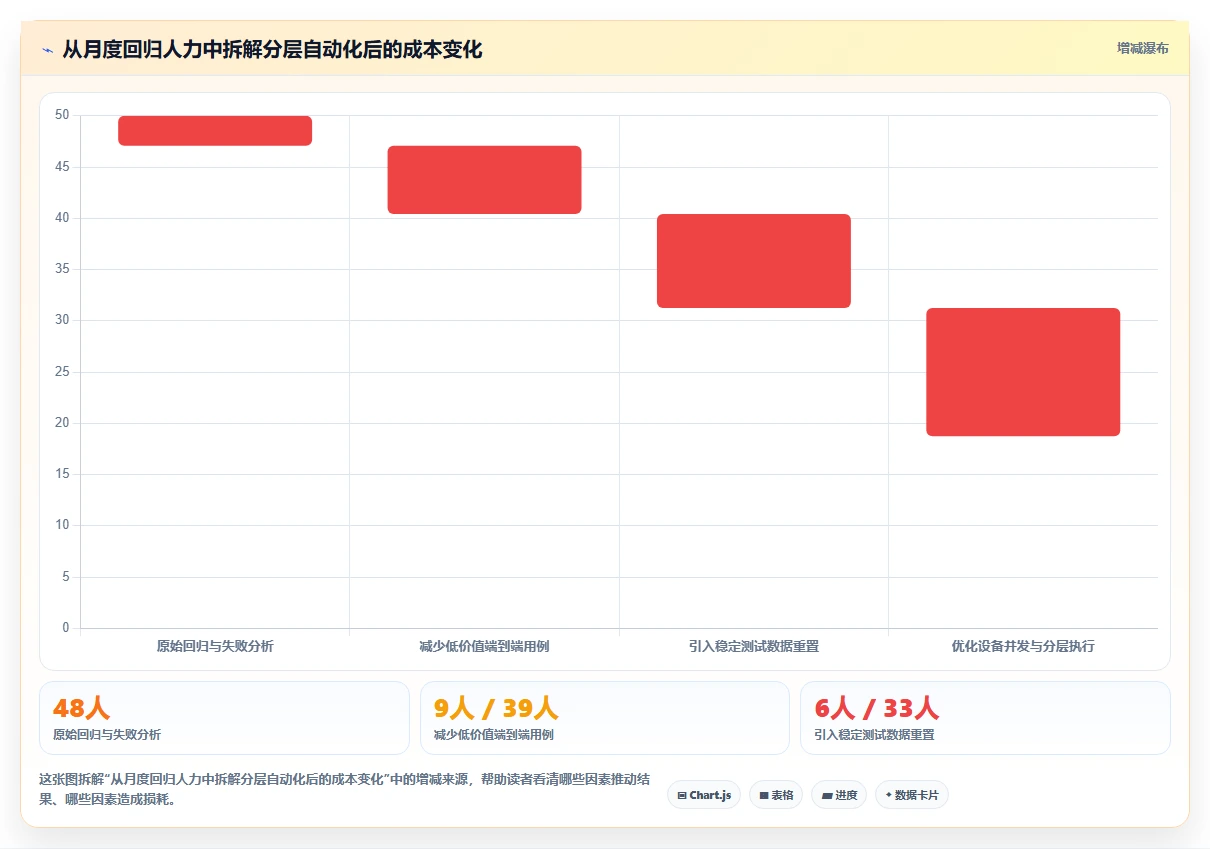Click the 6人 / 33人 data card
Viewport: 1210px width, 849px height.
[x=985, y=718]
